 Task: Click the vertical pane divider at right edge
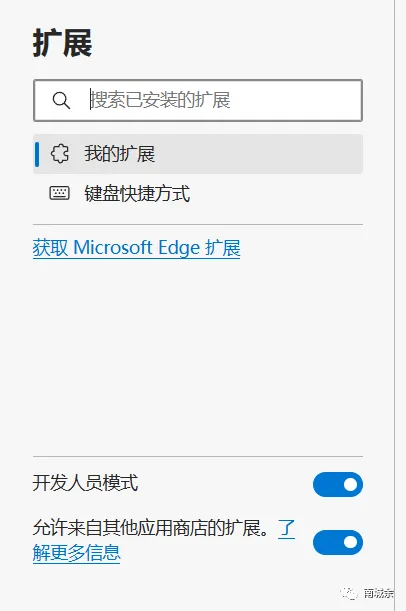(395, 306)
